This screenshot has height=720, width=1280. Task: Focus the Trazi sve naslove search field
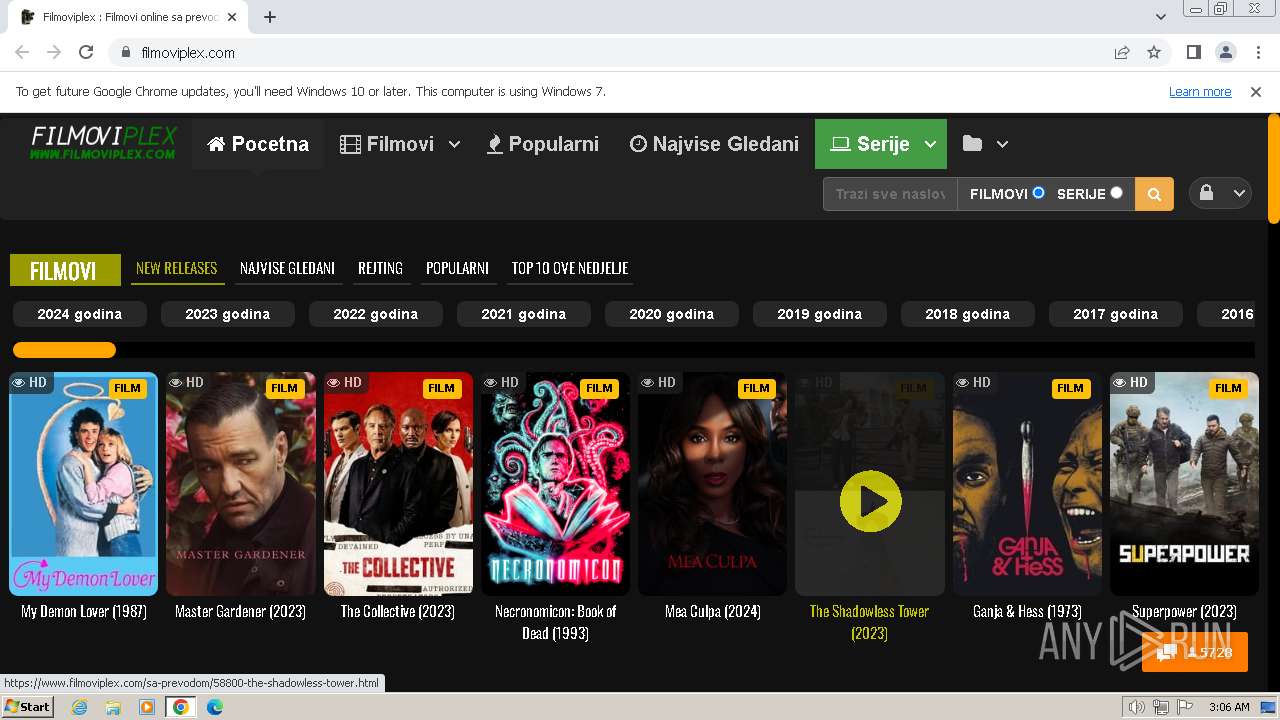pos(890,194)
